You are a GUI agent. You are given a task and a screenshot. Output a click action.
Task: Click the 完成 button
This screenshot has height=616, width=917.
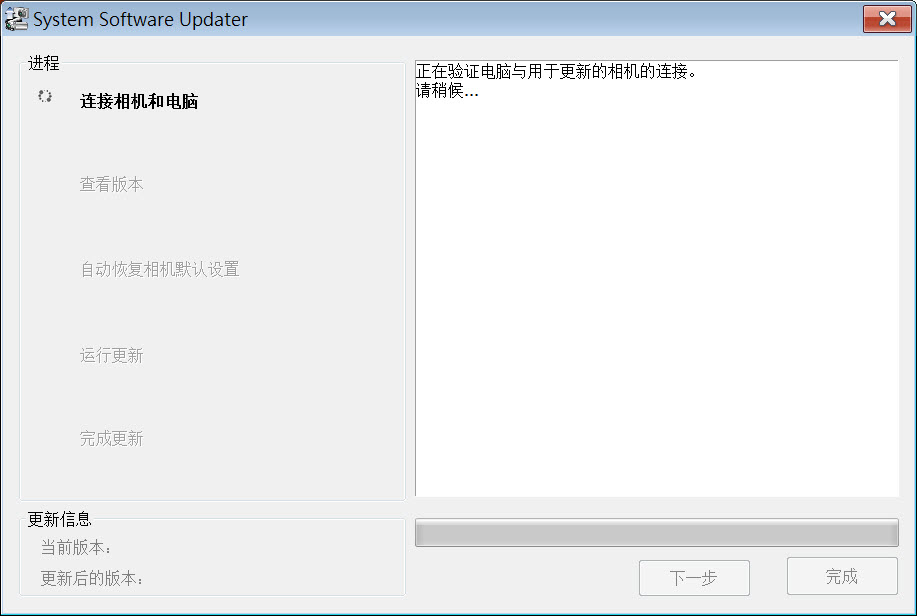pos(842,576)
